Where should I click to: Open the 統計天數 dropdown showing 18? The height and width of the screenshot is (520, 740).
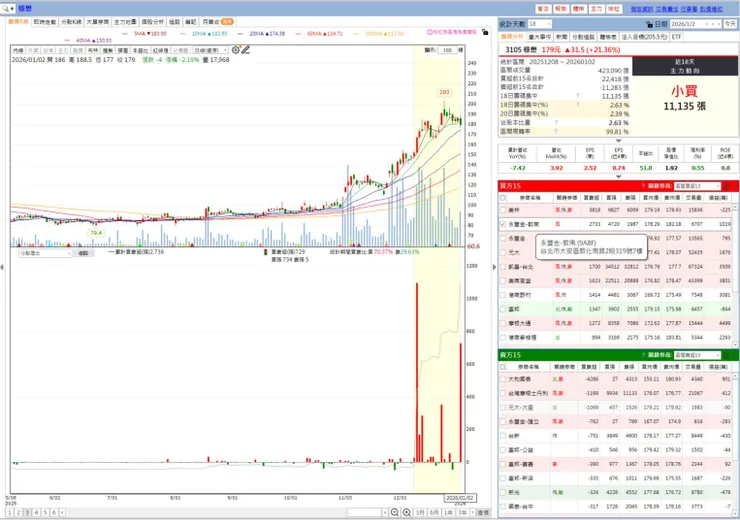[x=539, y=24]
